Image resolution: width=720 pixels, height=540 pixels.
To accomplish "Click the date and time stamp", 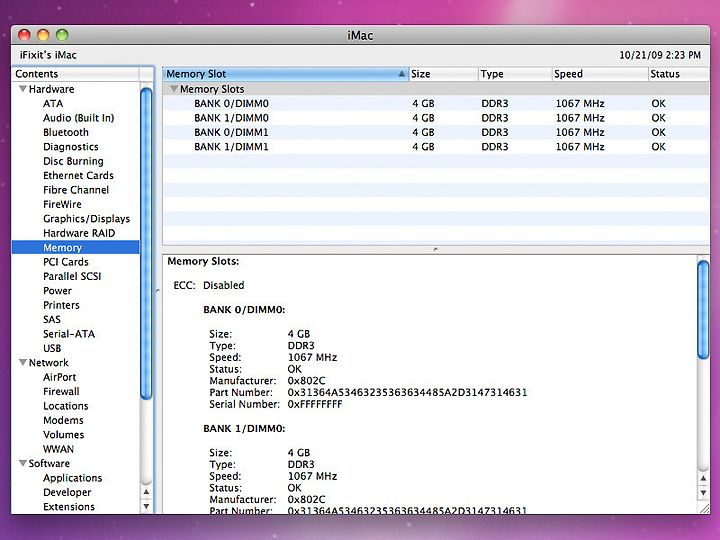I will [660, 55].
